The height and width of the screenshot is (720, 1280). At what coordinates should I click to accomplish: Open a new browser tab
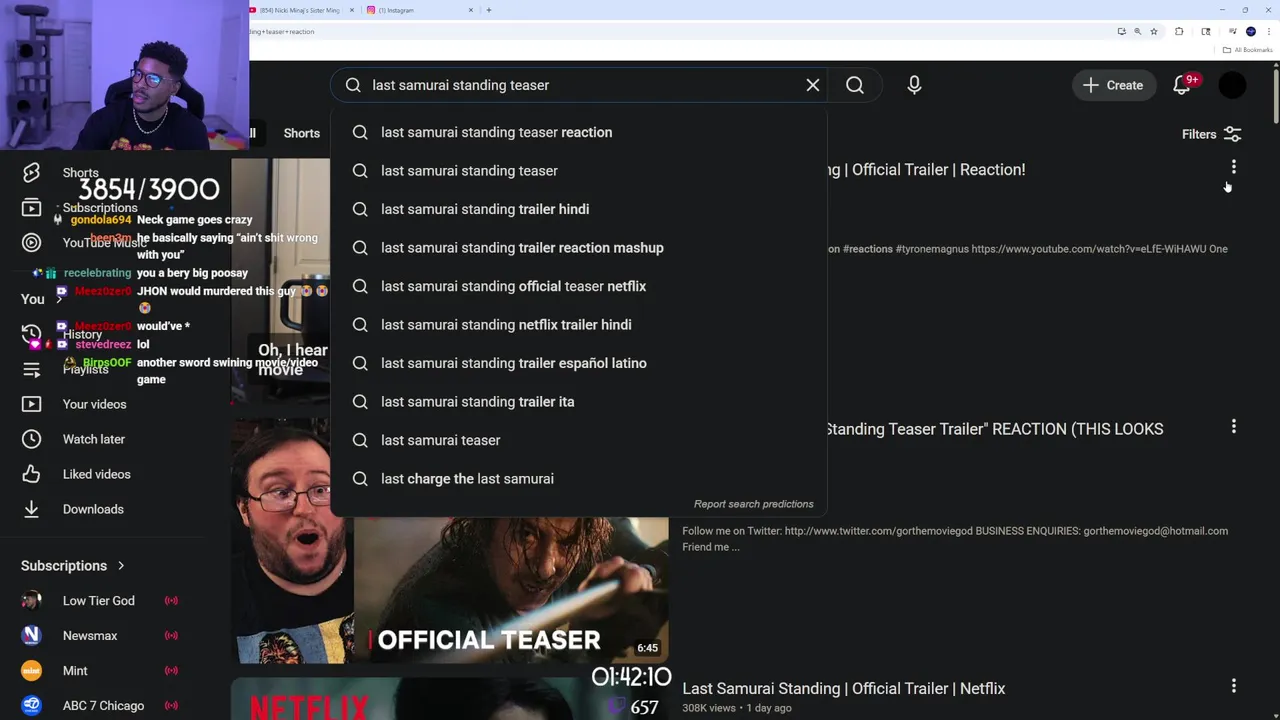coord(489,10)
